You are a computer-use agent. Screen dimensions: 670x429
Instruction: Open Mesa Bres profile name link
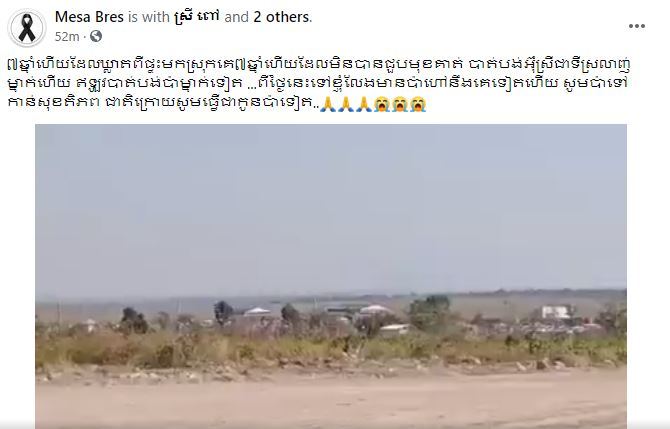click(x=89, y=17)
